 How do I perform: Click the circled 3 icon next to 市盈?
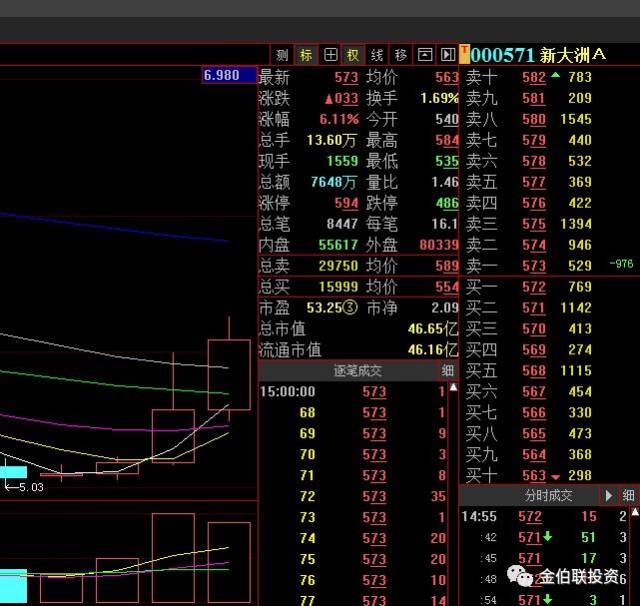click(x=350, y=308)
